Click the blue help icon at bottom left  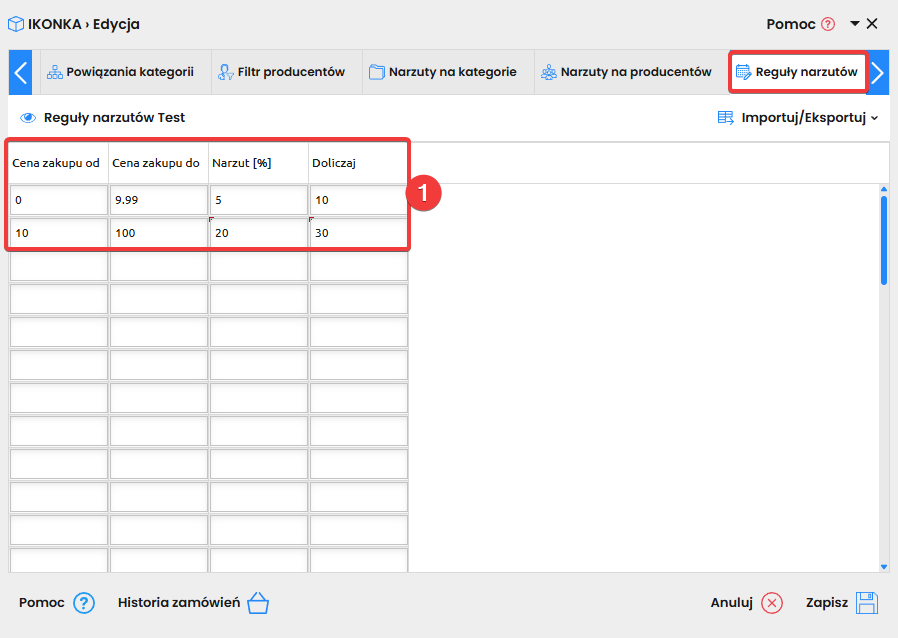84,603
